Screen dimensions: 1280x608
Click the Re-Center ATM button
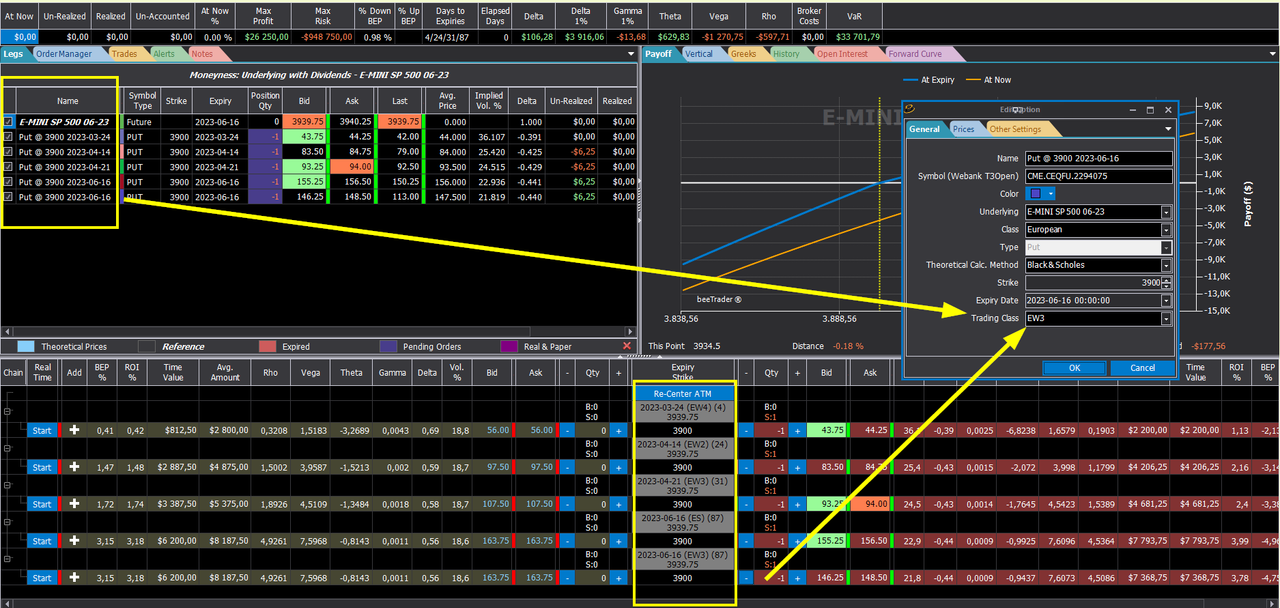tap(683, 393)
